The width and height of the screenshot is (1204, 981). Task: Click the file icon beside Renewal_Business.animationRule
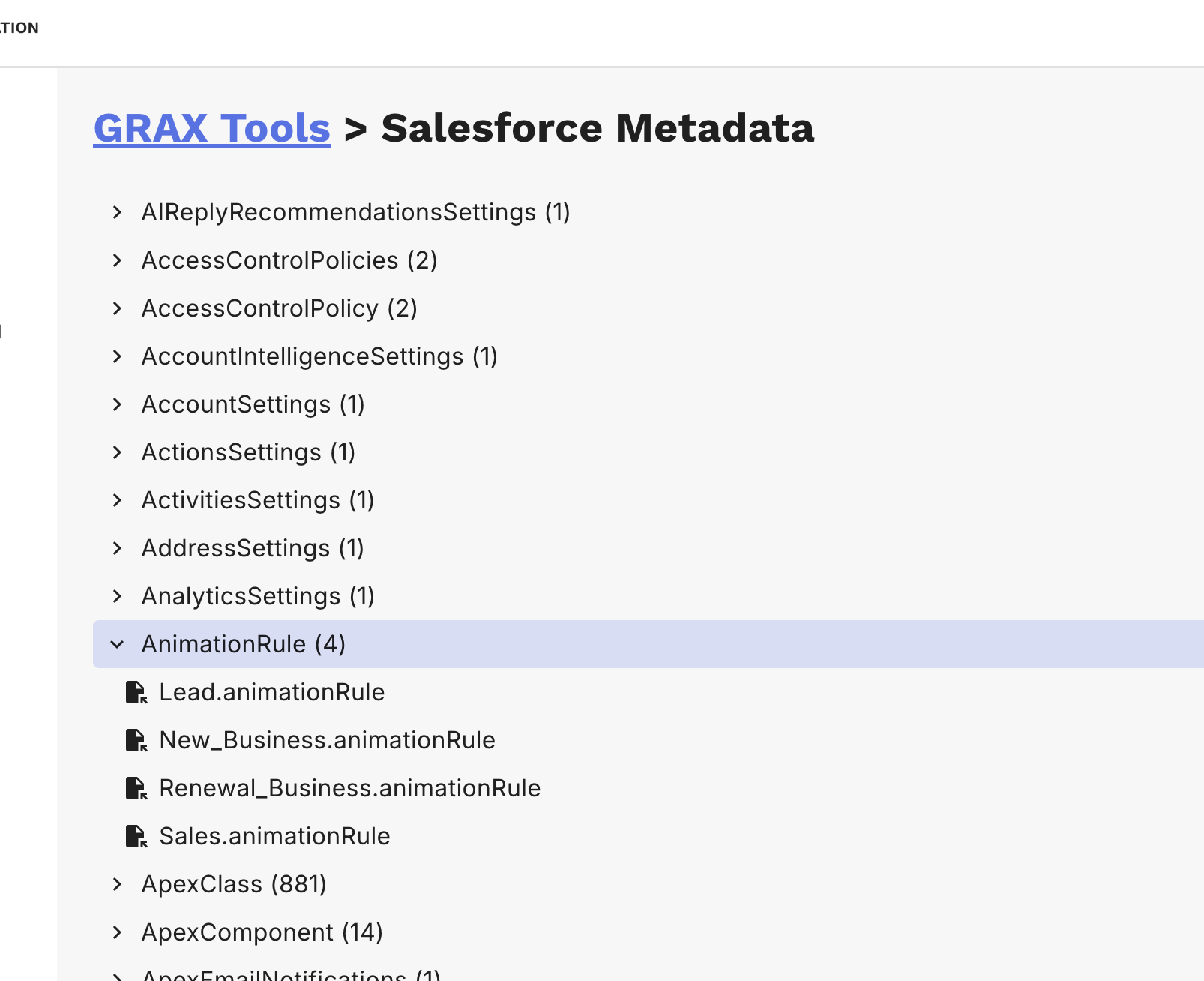pos(136,788)
